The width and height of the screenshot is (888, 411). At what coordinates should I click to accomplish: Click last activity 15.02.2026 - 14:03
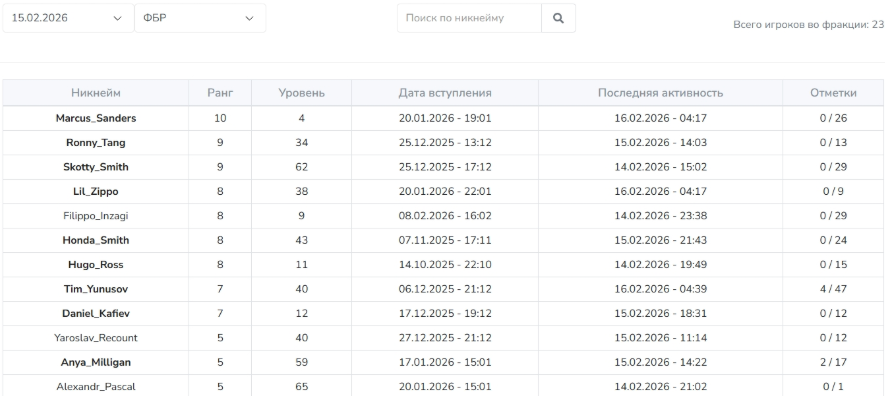click(x=660, y=143)
